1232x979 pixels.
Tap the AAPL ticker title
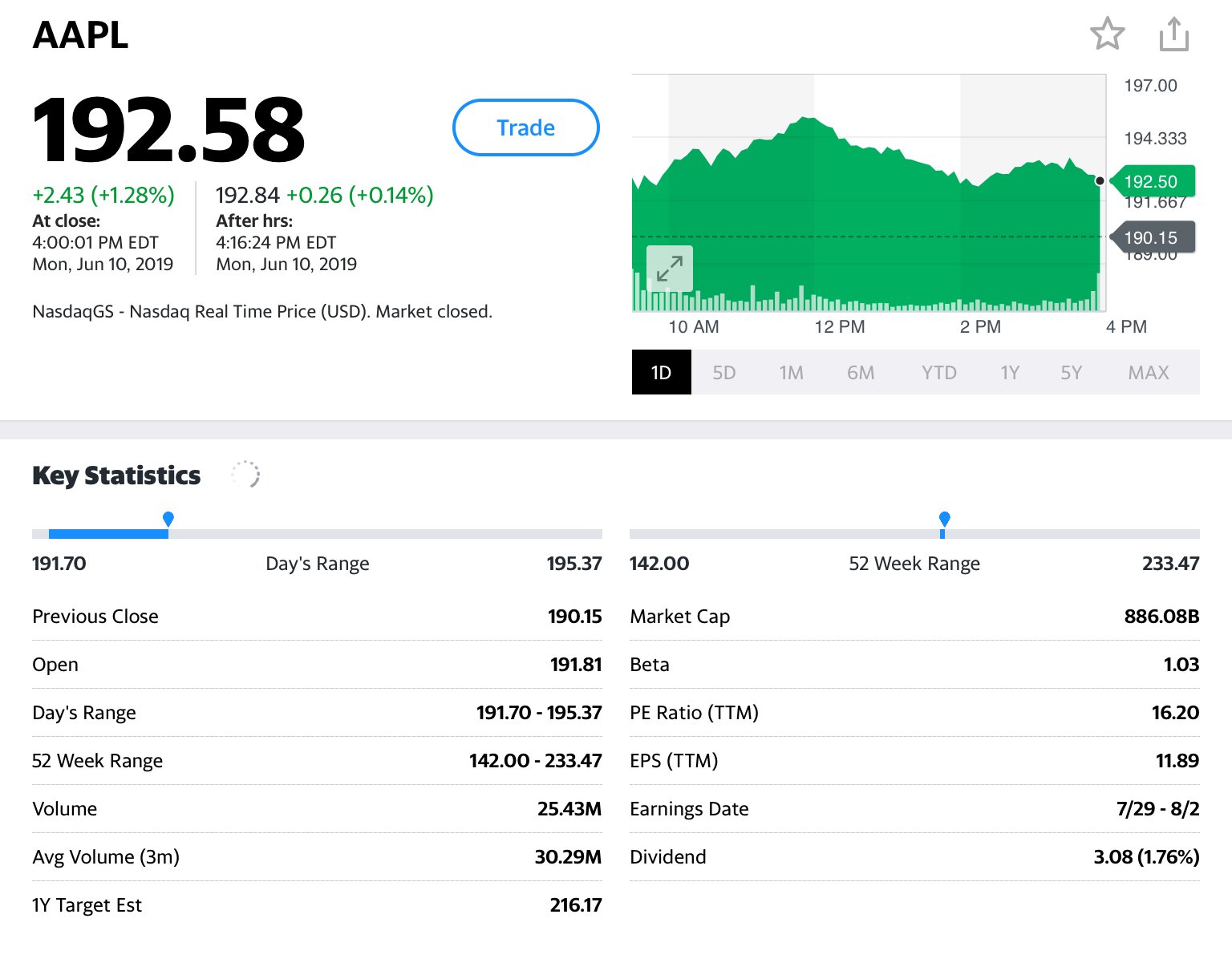(80, 35)
